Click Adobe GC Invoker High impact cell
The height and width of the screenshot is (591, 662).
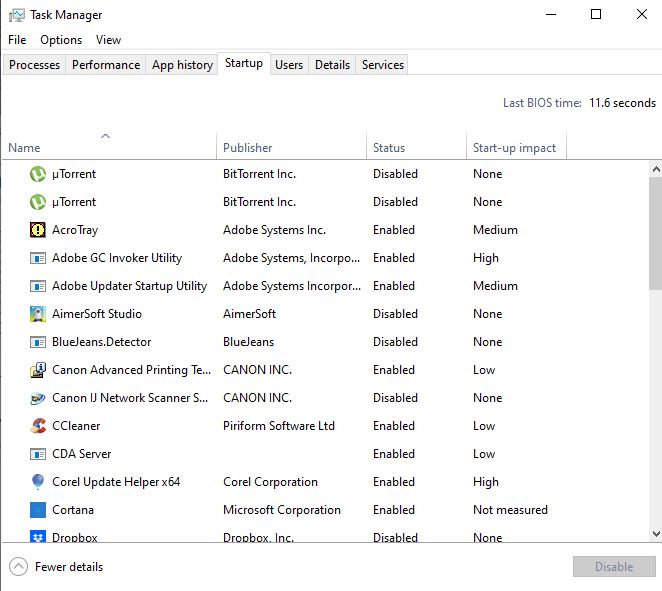click(x=486, y=258)
